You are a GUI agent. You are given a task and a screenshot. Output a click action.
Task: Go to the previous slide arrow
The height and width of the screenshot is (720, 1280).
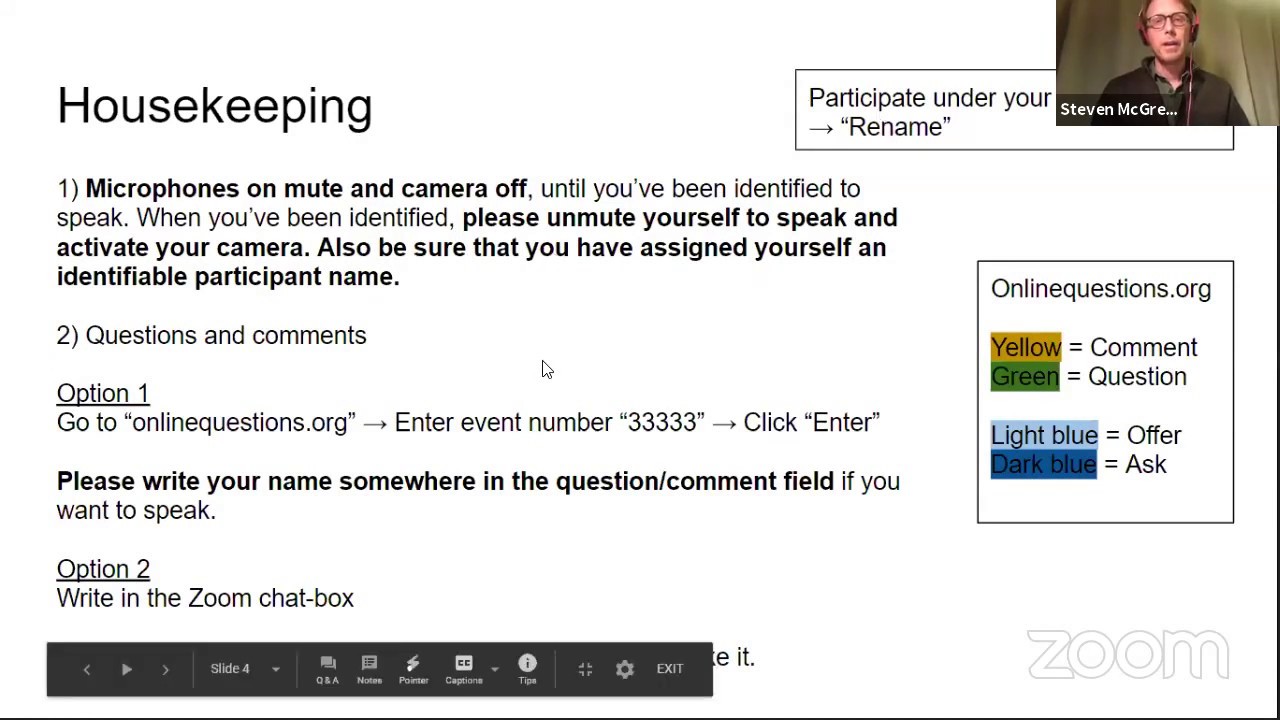pos(86,669)
